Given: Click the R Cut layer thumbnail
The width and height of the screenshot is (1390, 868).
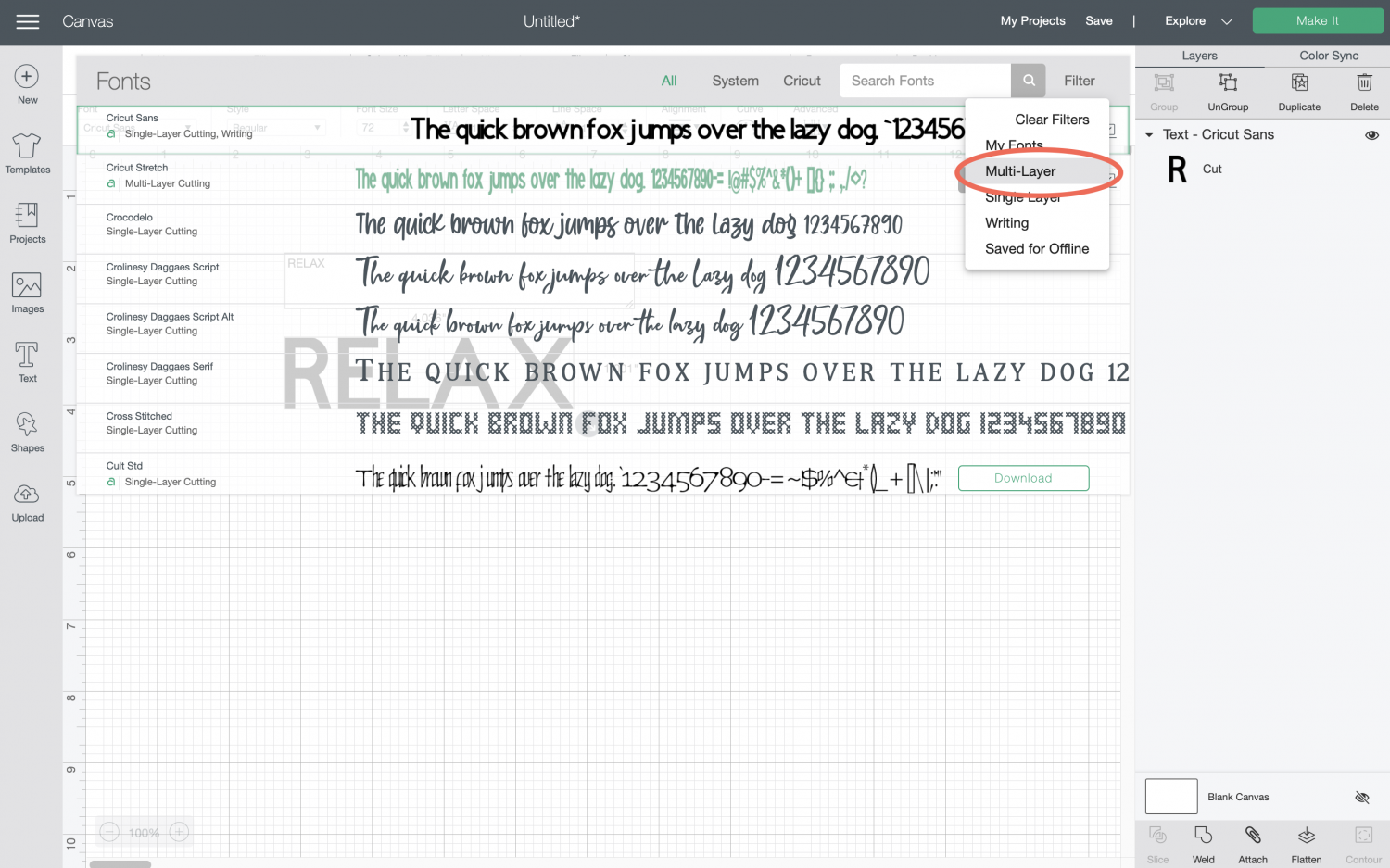Looking at the screenshot, I should 1177,170.
